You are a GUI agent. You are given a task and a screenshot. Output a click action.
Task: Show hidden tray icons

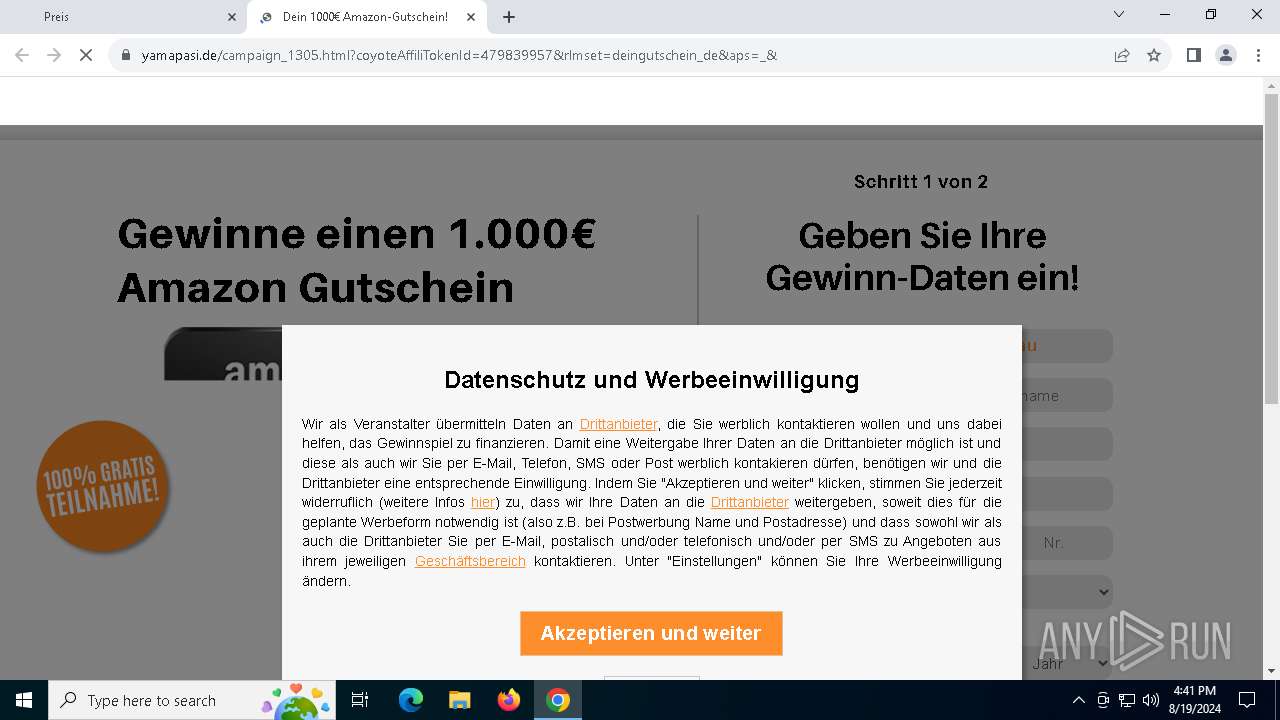point(1078,700)
